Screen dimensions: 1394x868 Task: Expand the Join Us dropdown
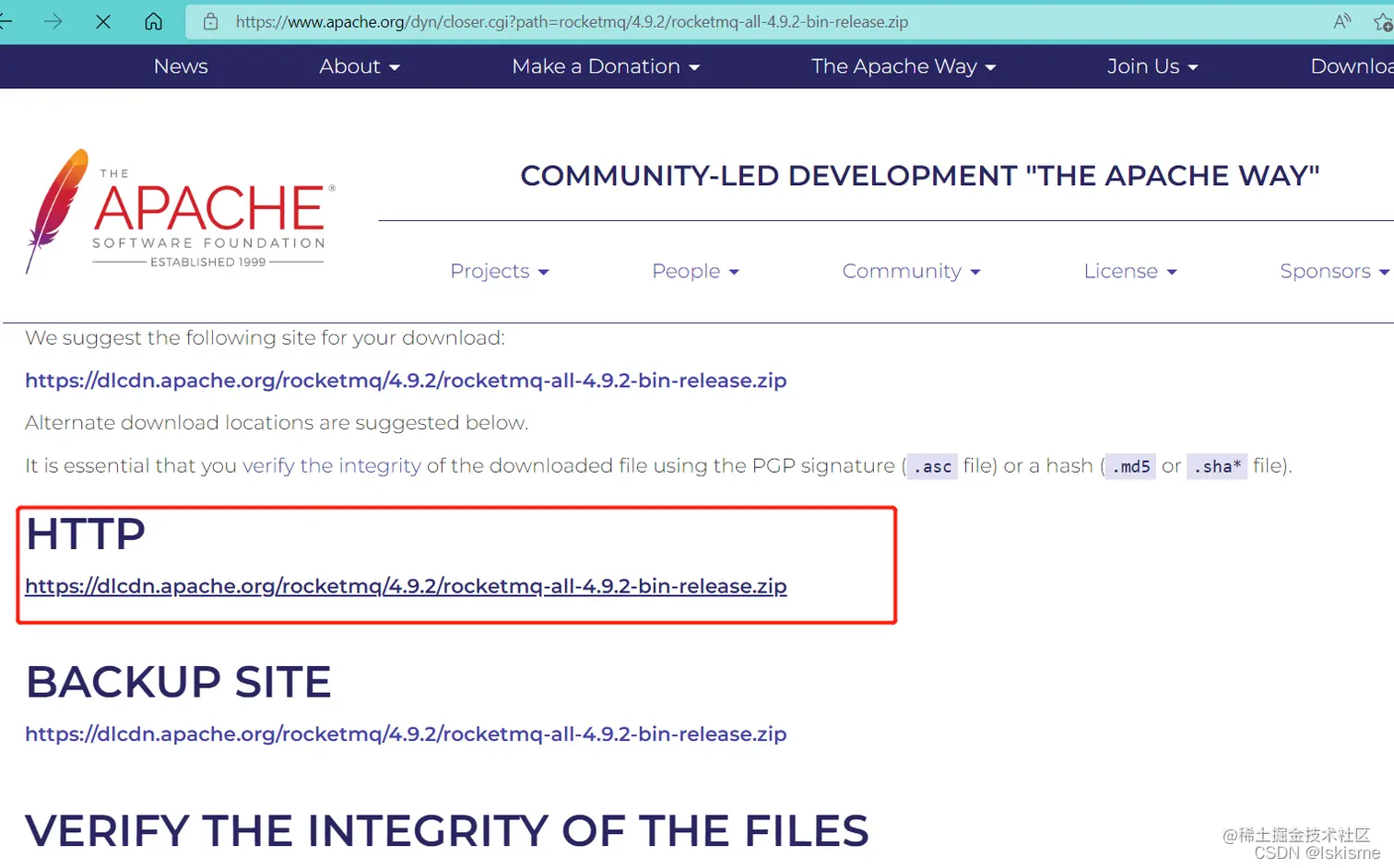coord(1152,66)
